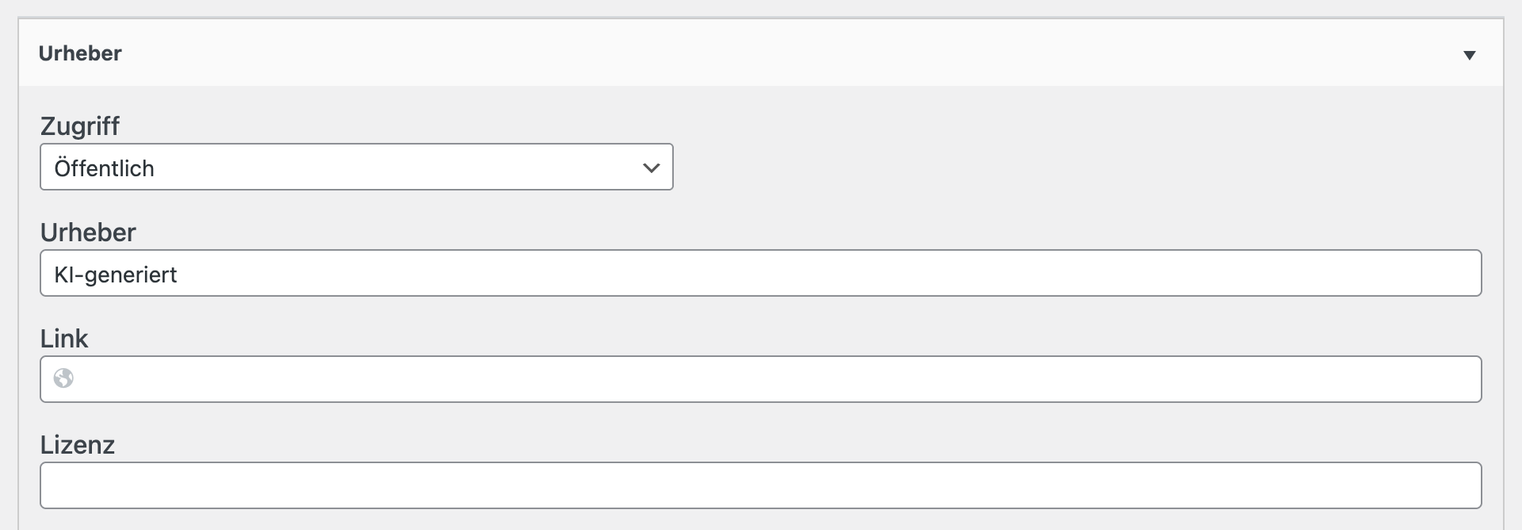Click the Lizenz field label

pos(77,445)
